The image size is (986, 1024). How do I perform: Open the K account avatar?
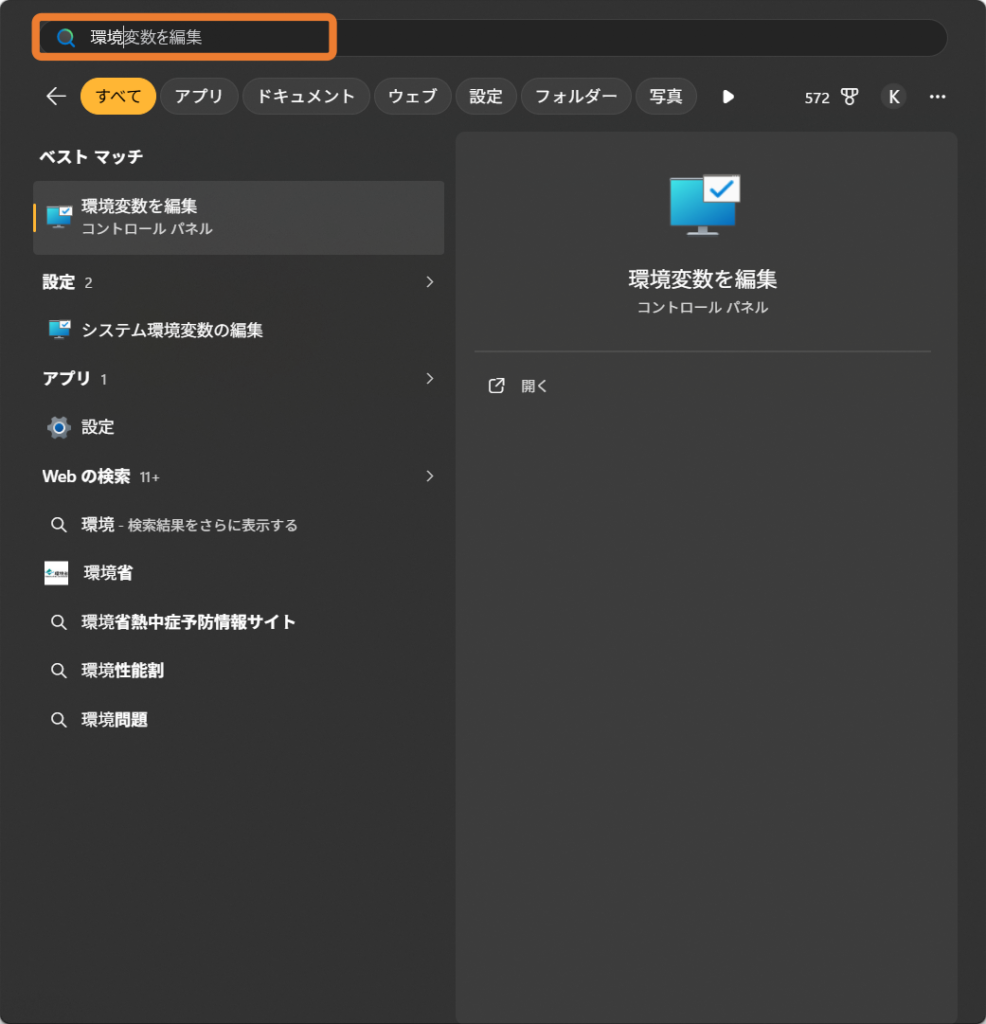[x=893, y=97]
